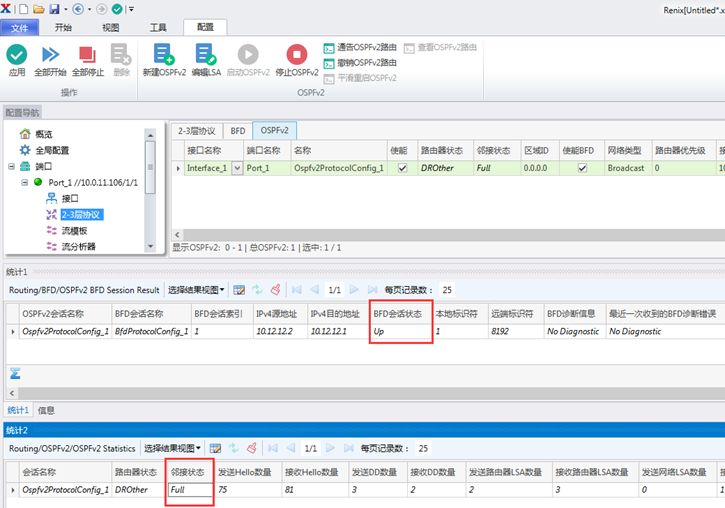725x508 pixels.
Task: Select 概览 in navigation tree
Action: coord(43,134)
